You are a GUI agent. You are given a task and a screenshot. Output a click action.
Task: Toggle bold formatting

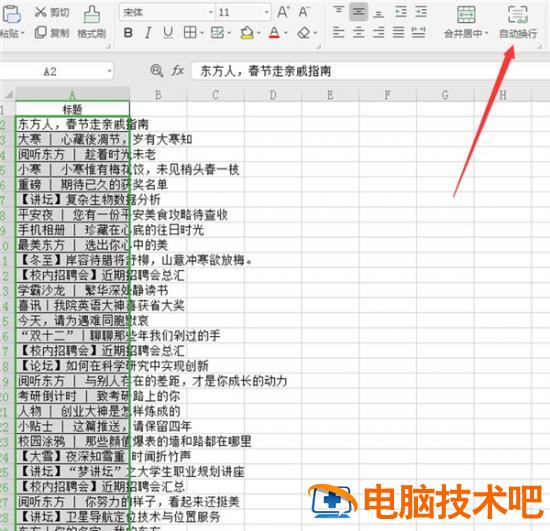pyautogui.click(x=128, y=33)
